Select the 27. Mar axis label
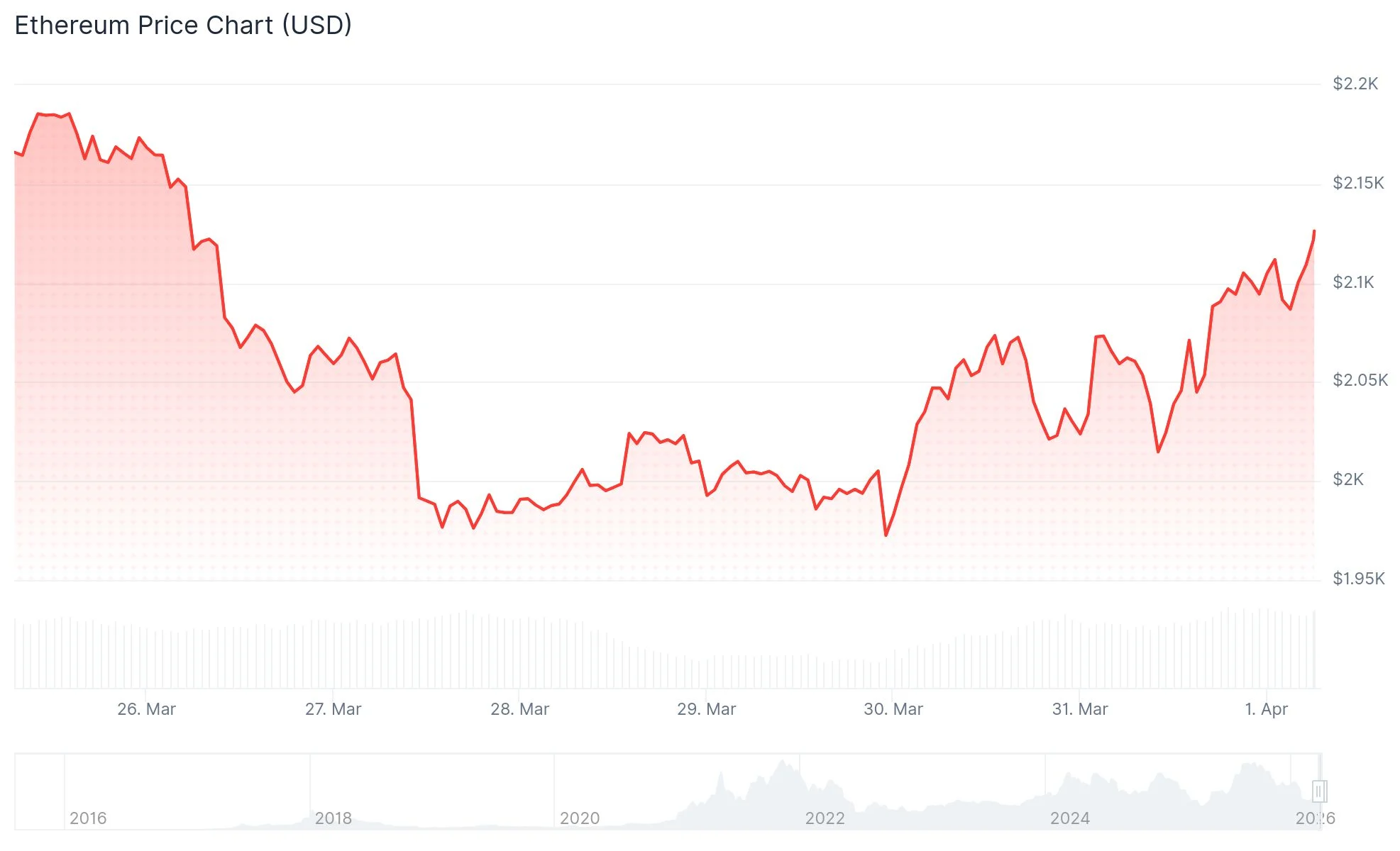Image resolution: width=1400 pixels, height=851 pixels. [x=333, y=709]
